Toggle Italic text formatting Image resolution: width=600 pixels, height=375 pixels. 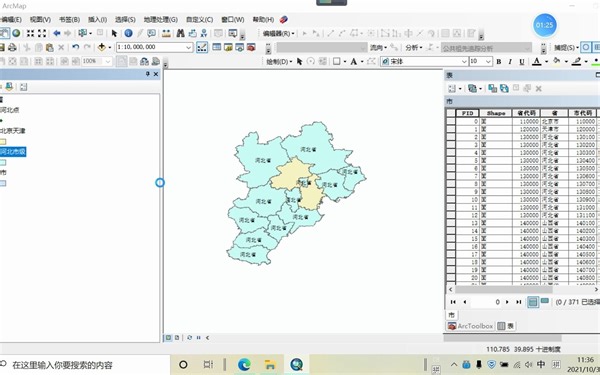tap(510, 62)
